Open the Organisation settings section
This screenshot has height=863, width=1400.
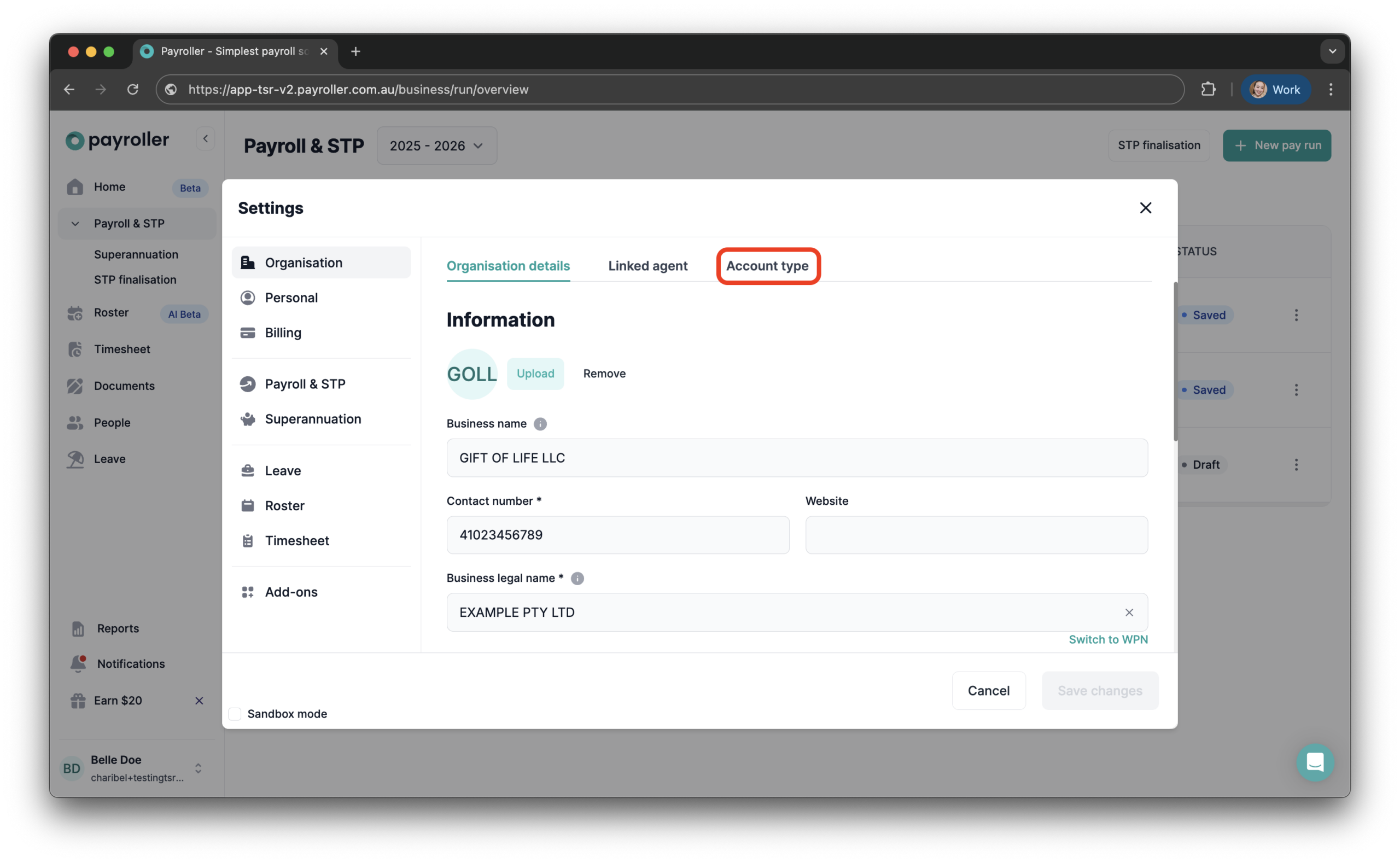pos(303,263)
